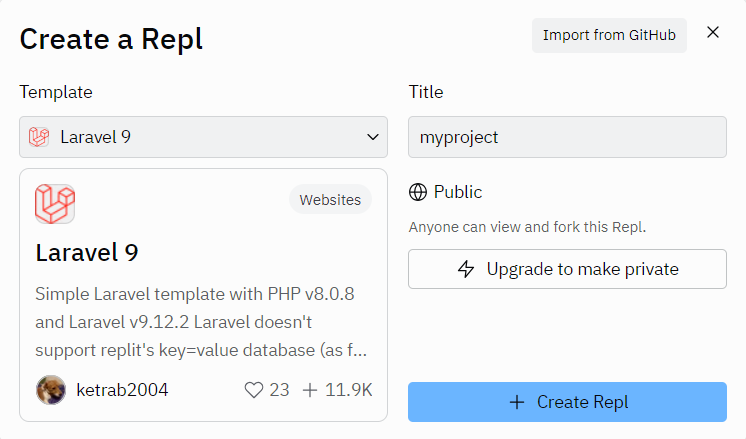Click the Laravel logo in template card
Viewport: 746px width, 439px height.
(x=55, y=204)
